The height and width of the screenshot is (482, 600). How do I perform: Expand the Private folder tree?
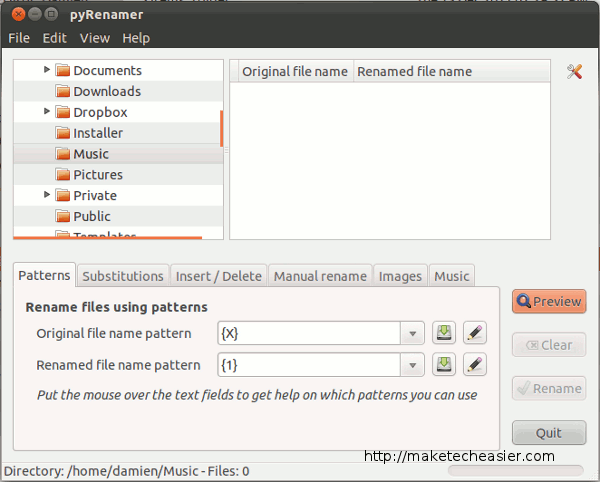coord(47,195)
